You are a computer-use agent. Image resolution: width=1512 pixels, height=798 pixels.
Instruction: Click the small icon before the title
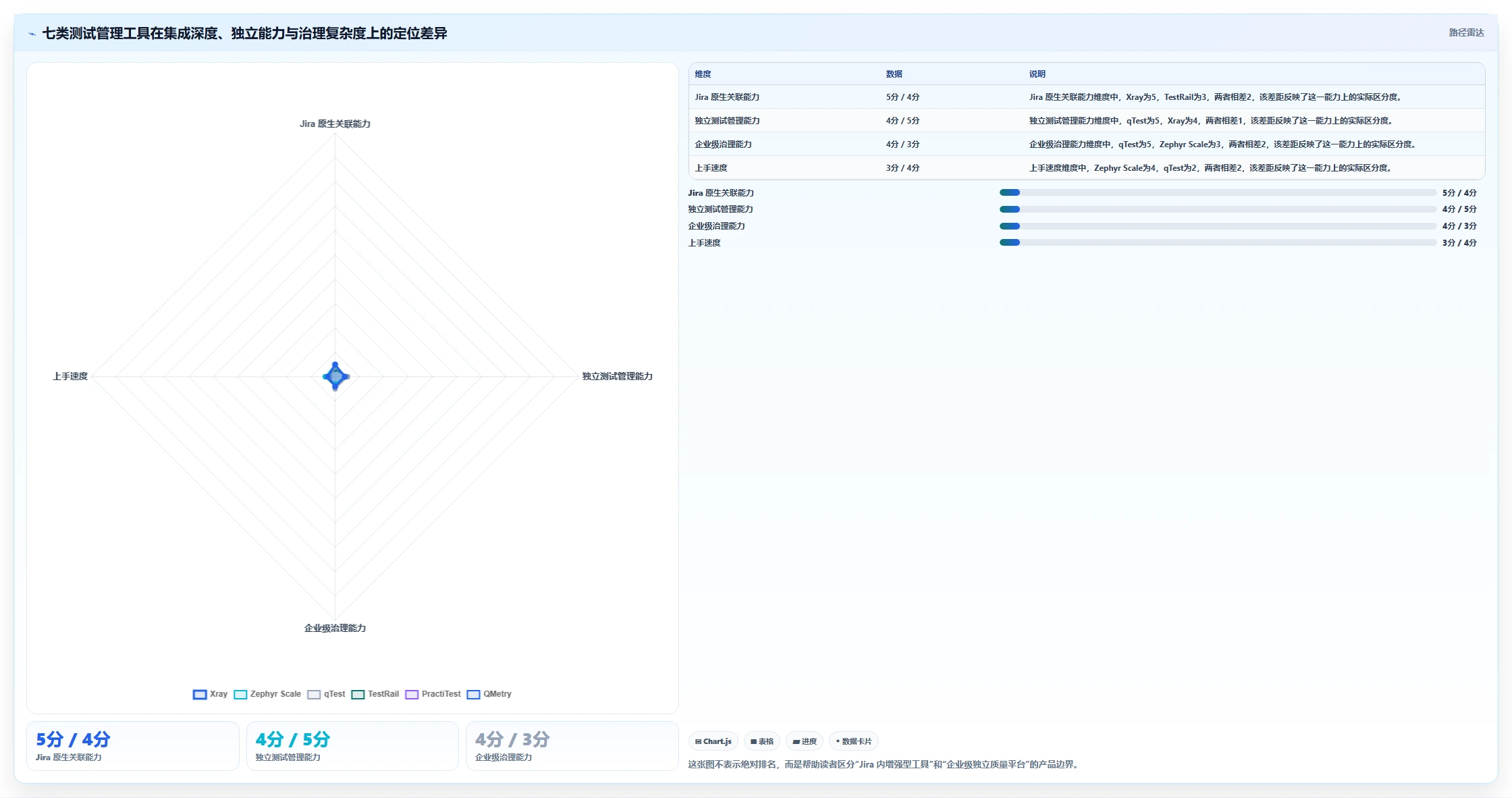(32, 34)
